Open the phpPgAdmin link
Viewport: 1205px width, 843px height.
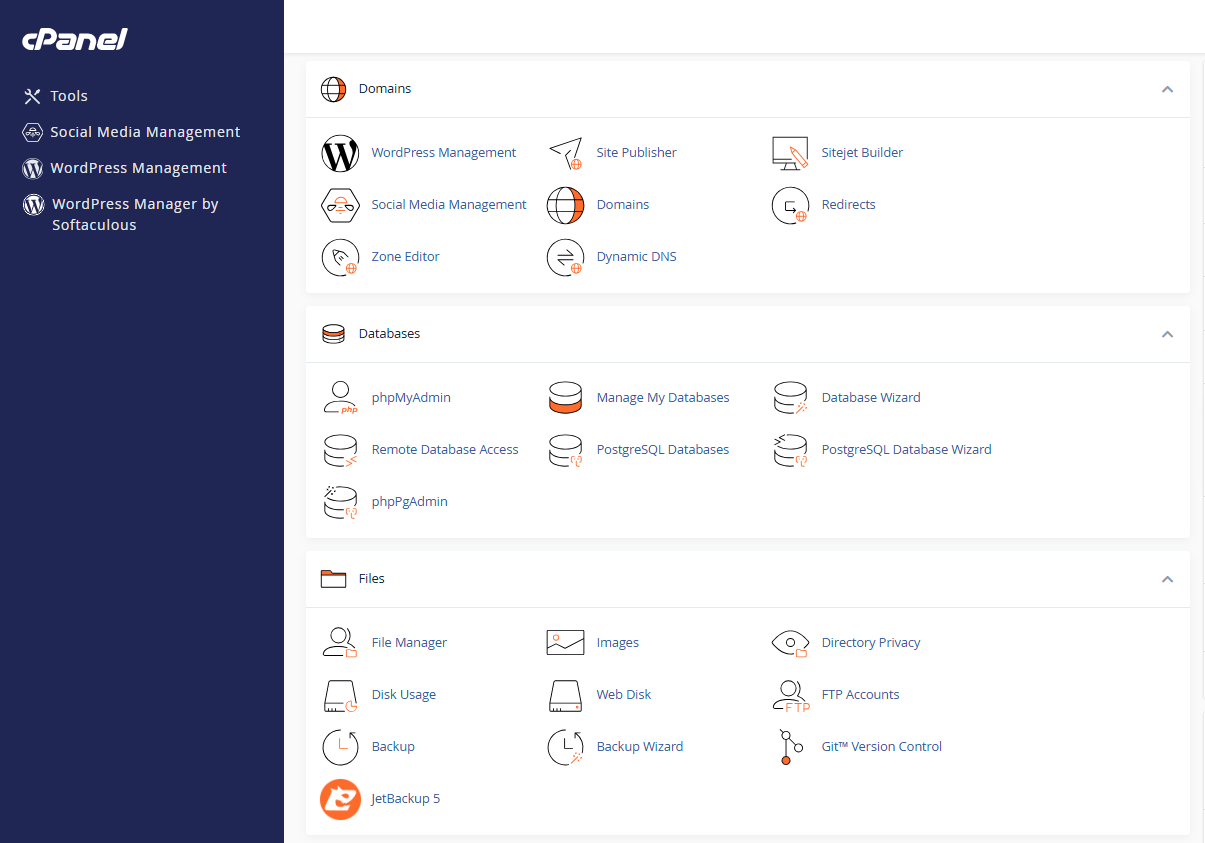[x=409, y=502]
